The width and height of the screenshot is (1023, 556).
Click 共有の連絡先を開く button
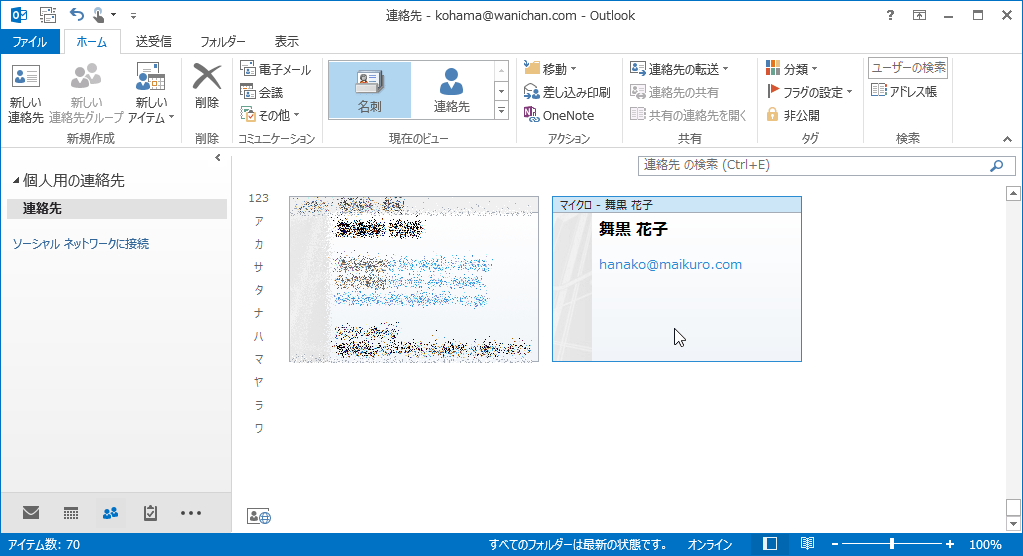tap(688, 115)
